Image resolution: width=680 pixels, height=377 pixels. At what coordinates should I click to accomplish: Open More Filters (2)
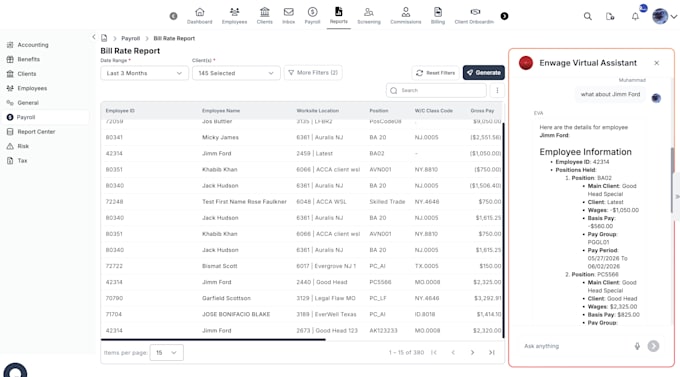coord(313,72)
